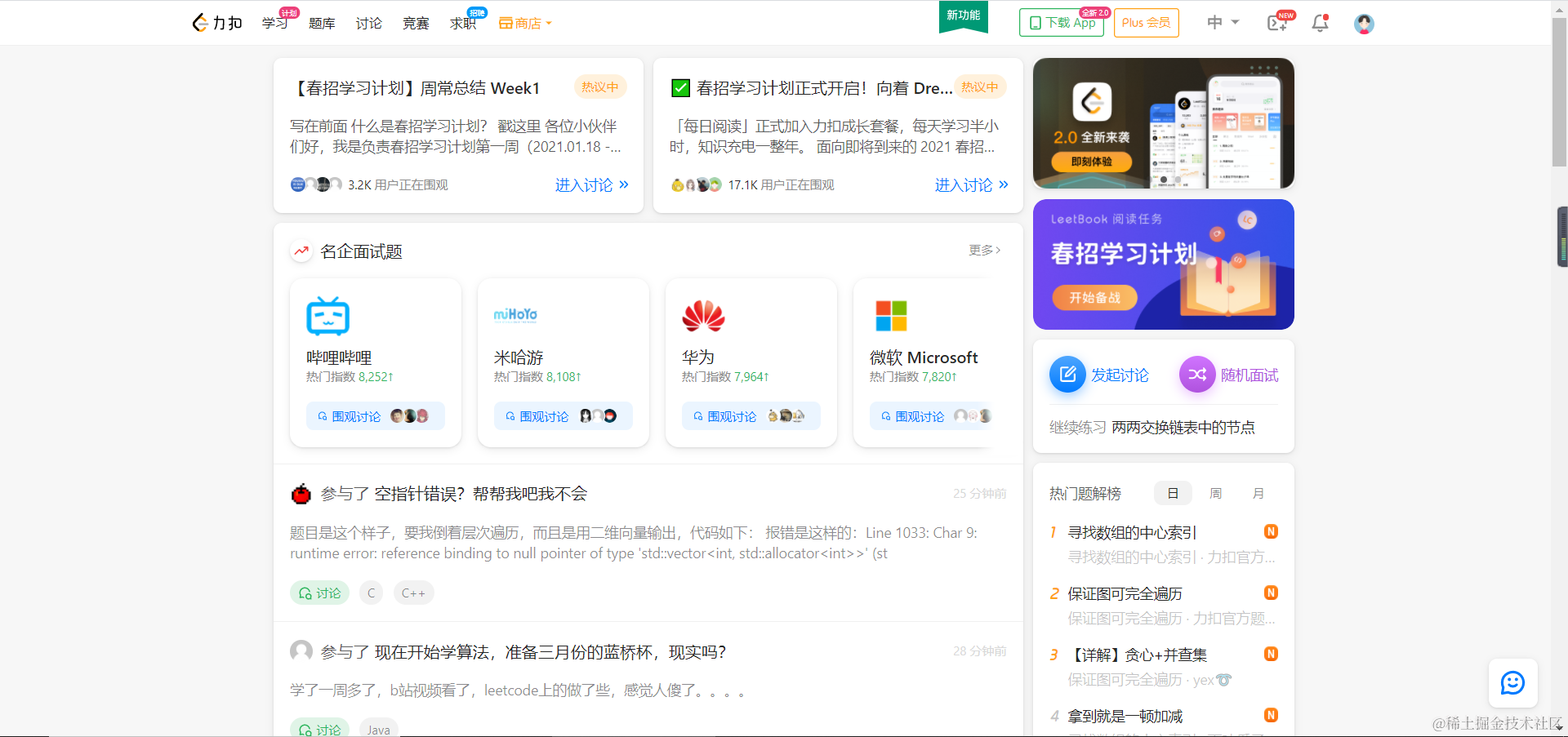Click the Java tag
1568x737 pixels.
click(x=378, y=730)
